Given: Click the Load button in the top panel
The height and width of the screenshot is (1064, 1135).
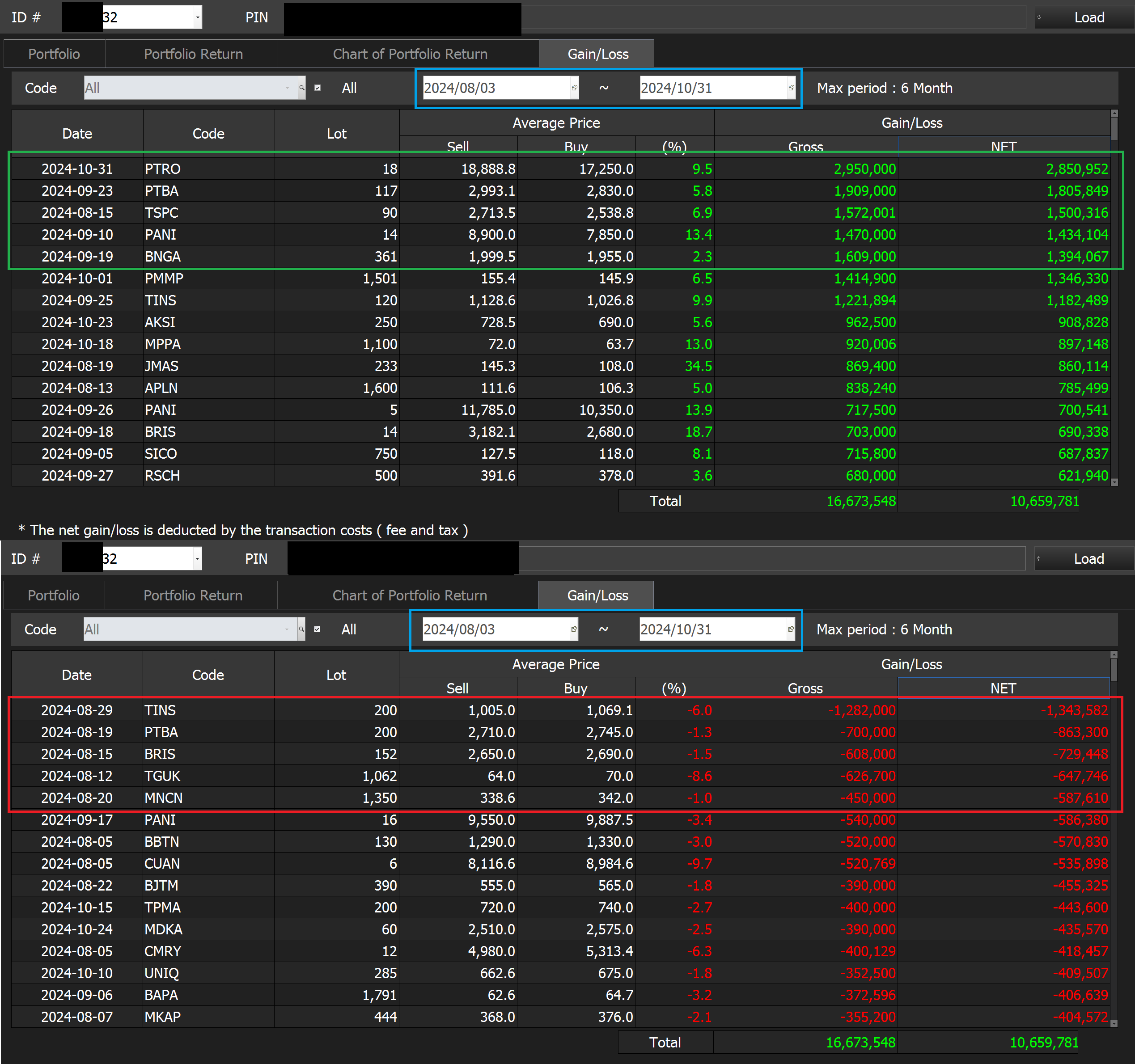Looking at the screenshot, I should (1085, 17).
